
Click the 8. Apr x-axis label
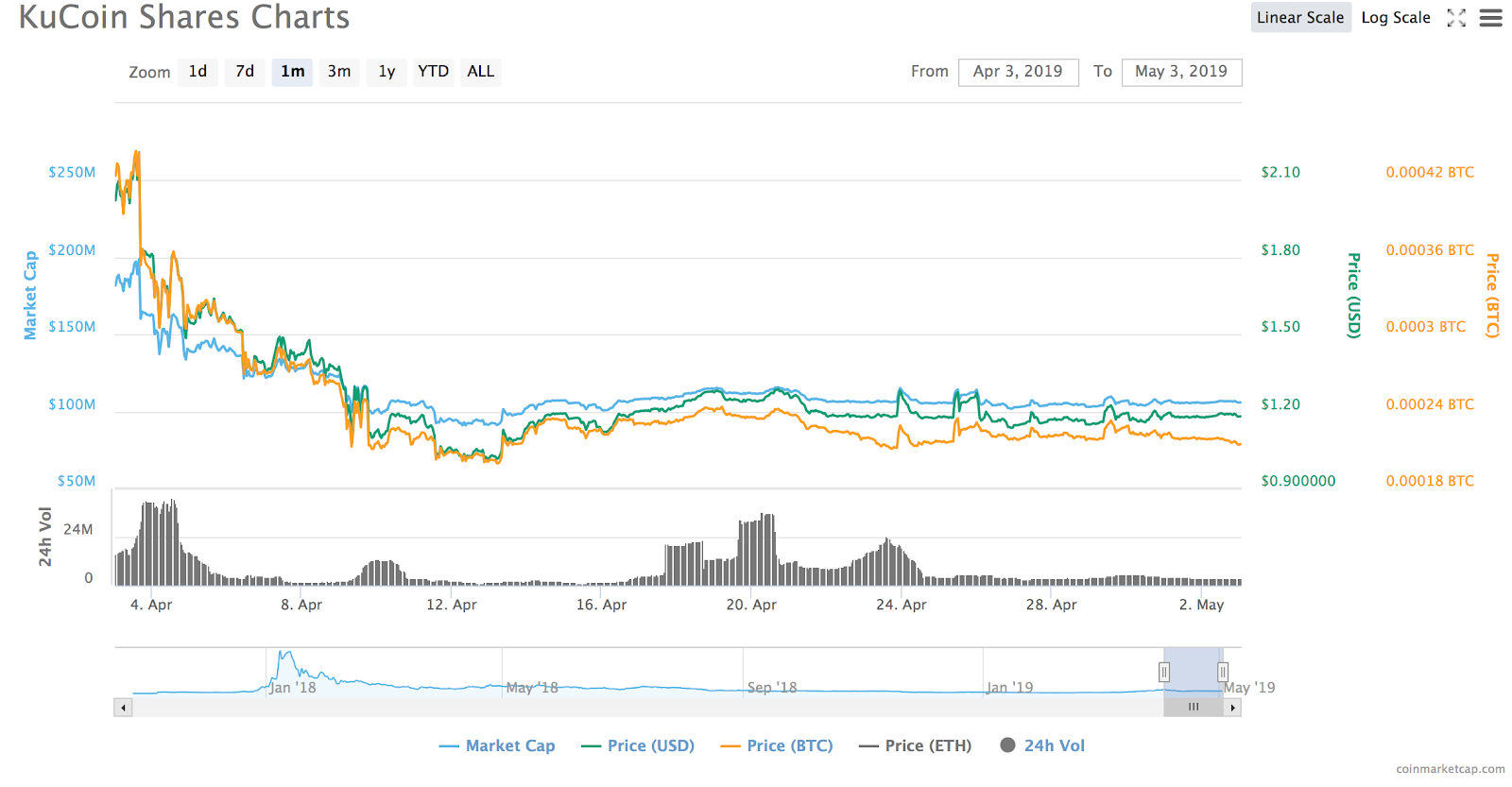pos(301,605)
